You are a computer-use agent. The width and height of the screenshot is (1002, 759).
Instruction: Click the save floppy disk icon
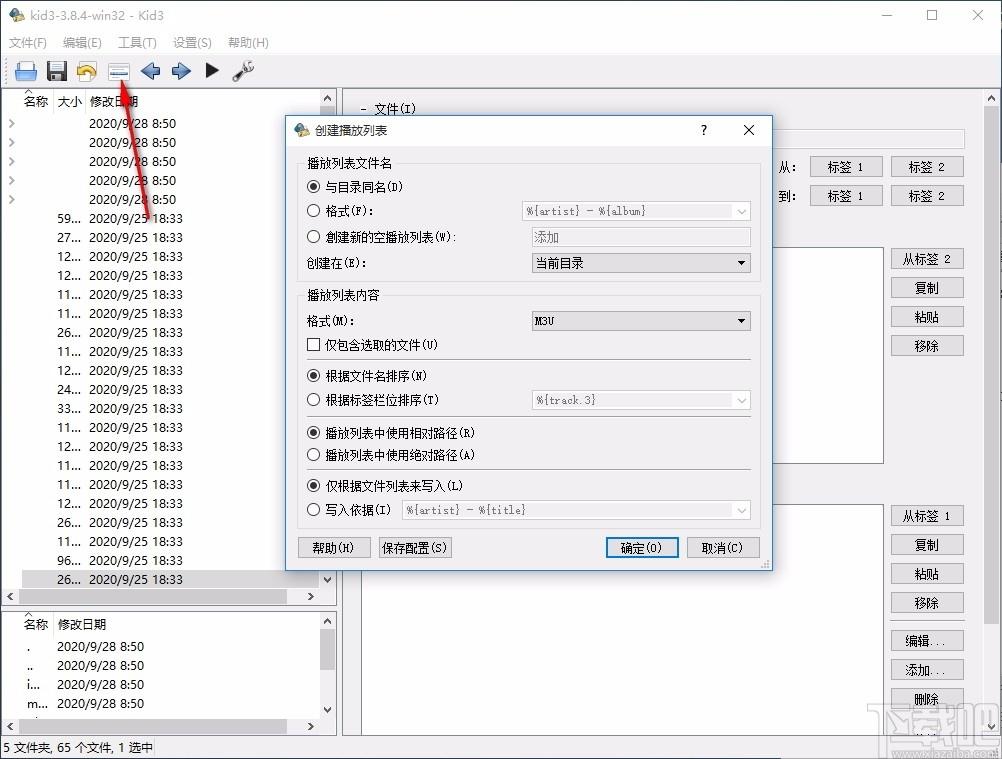(57, 71)
